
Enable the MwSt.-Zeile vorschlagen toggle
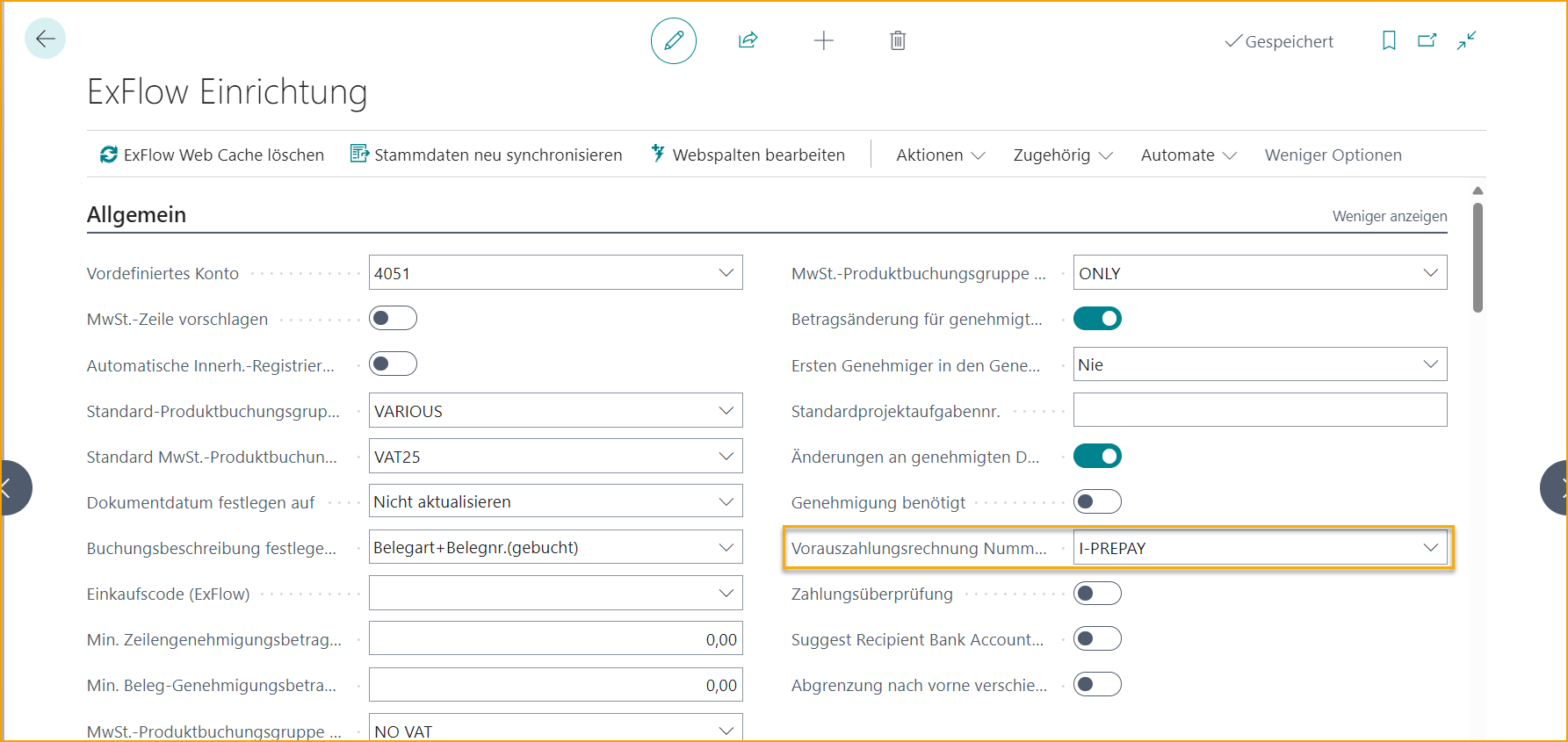tap(393, 318)
